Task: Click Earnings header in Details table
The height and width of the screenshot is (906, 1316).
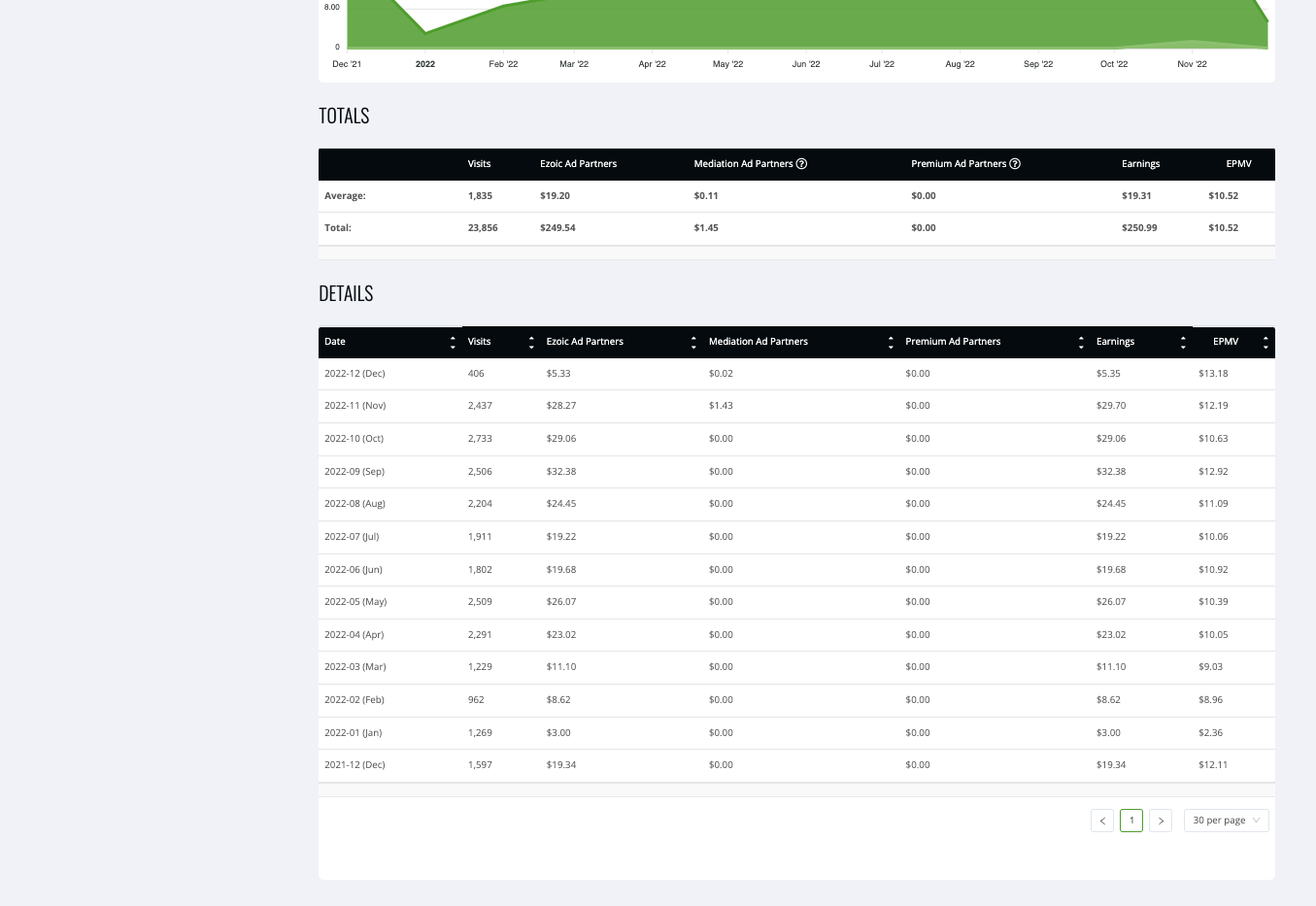Action: pos(1115,342)
